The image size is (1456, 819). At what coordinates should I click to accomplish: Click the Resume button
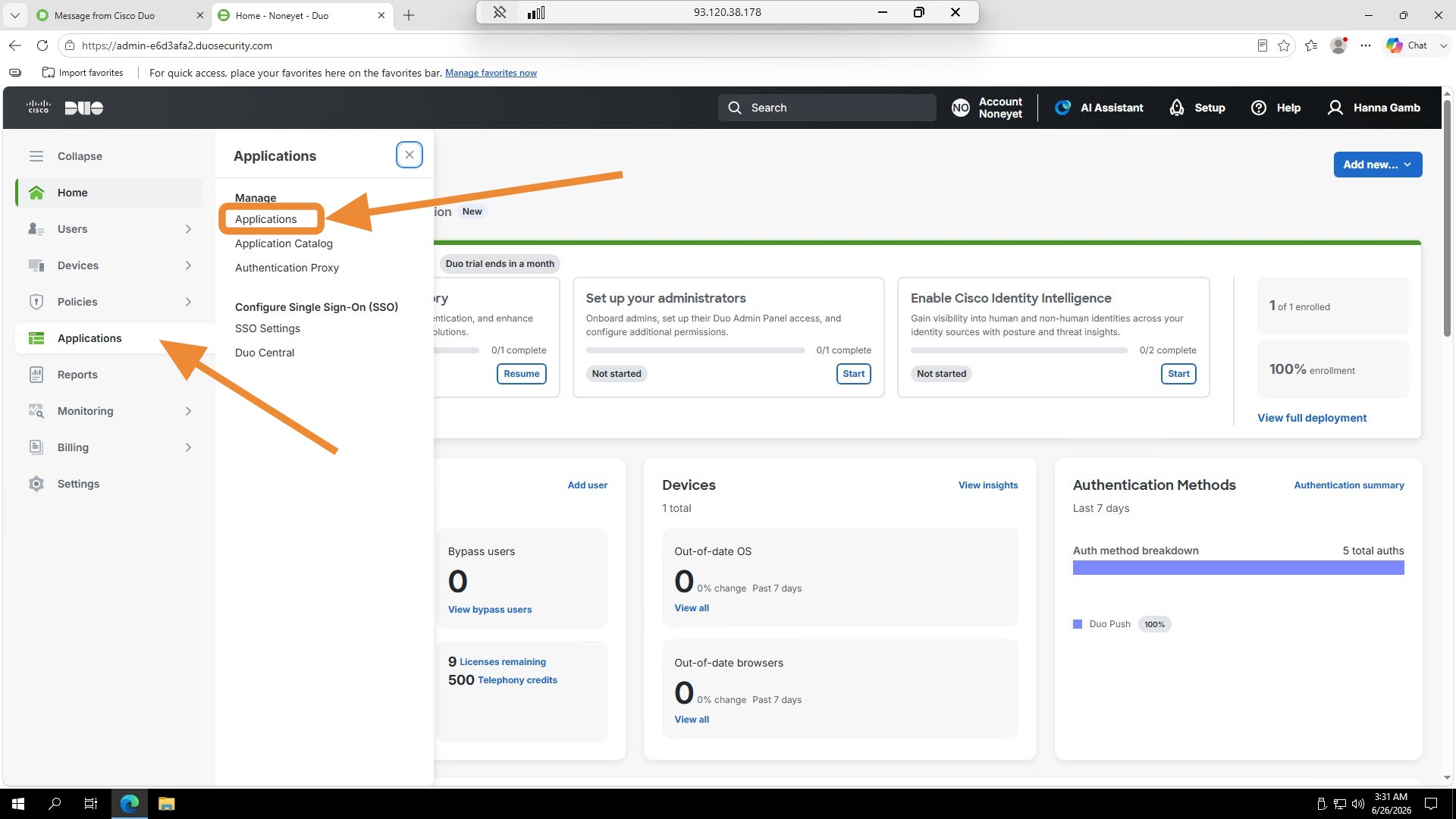[x=521, y=374]
